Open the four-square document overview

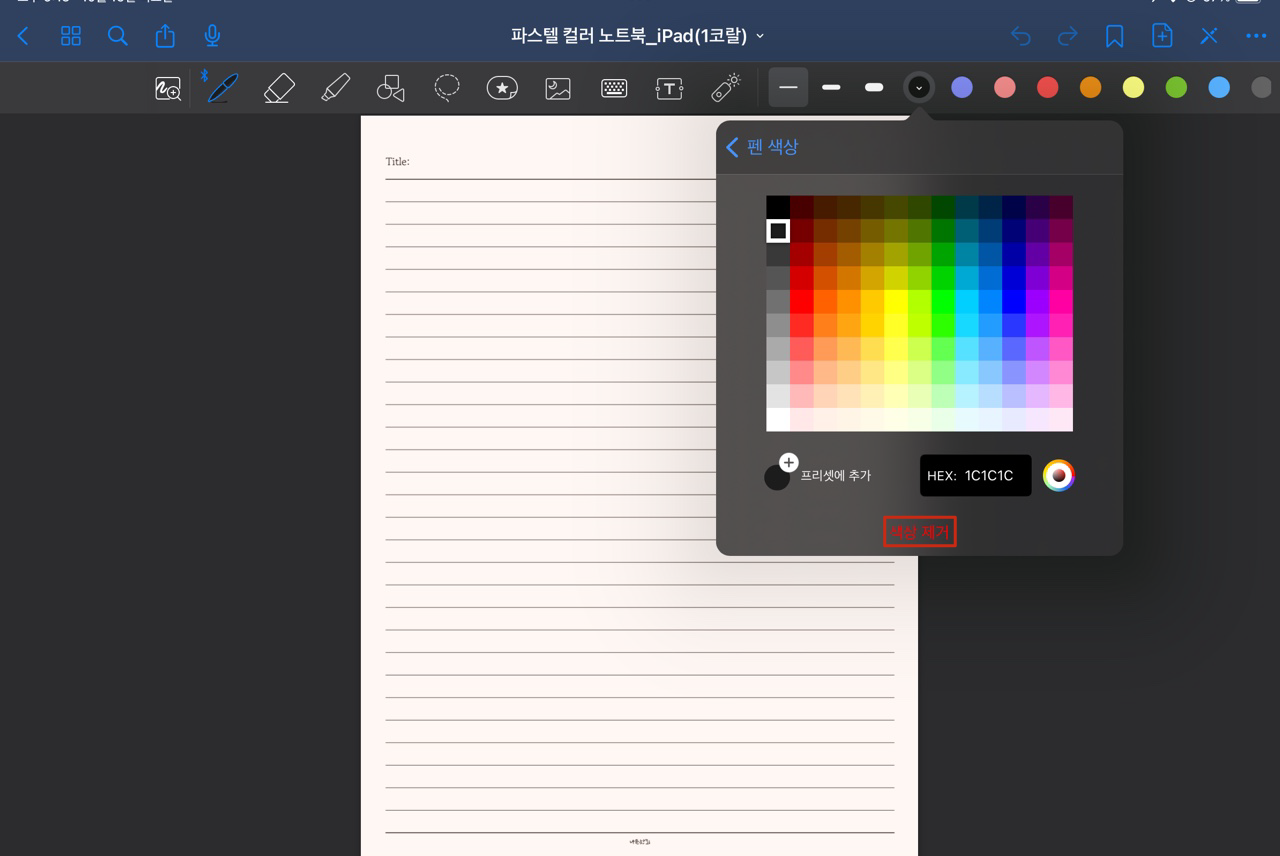point(70,36)
